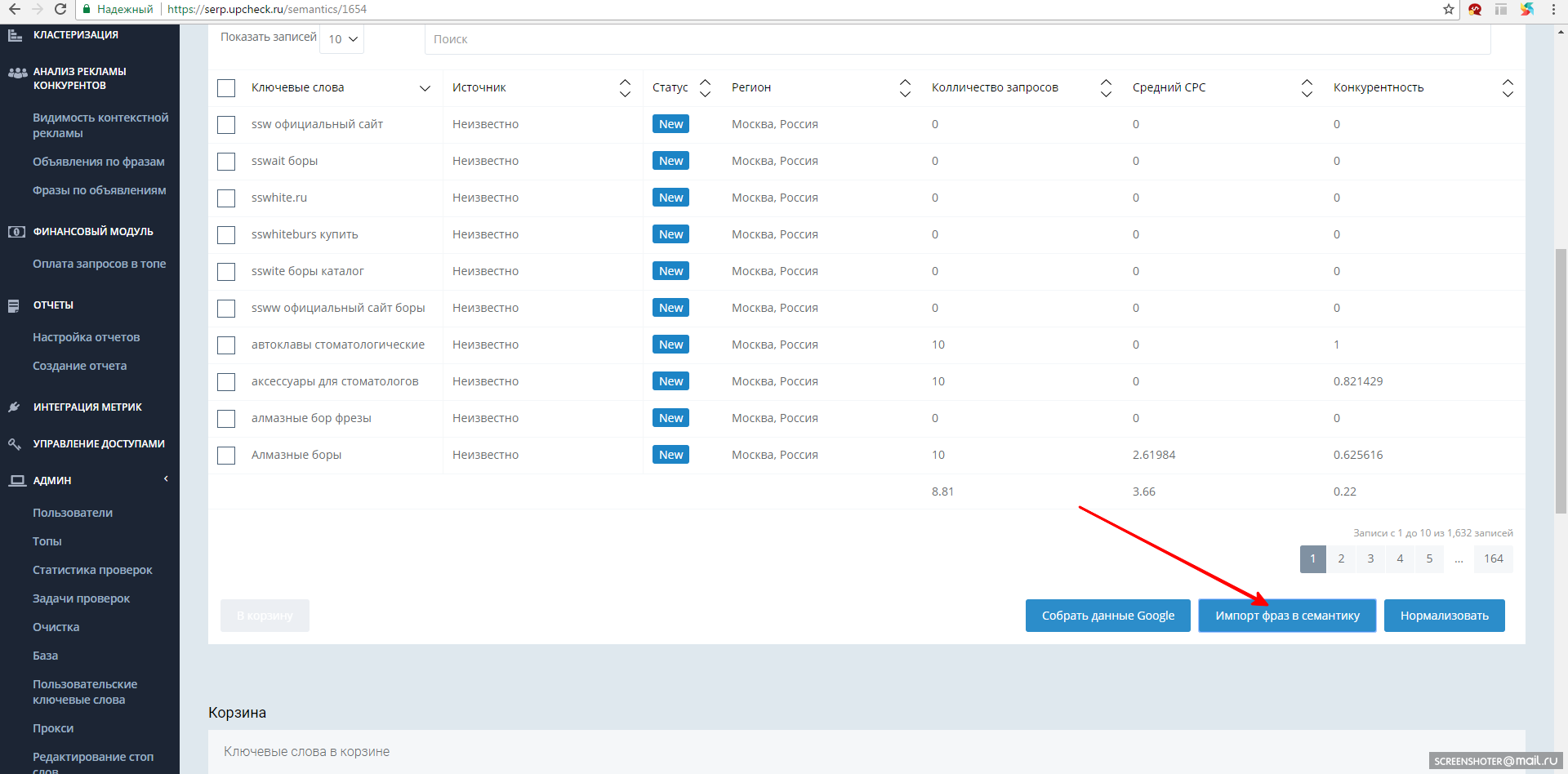This screenshot has width=1568, height=774.
Task: Collapse the Админ section arrow
Action: pos(166,479)
